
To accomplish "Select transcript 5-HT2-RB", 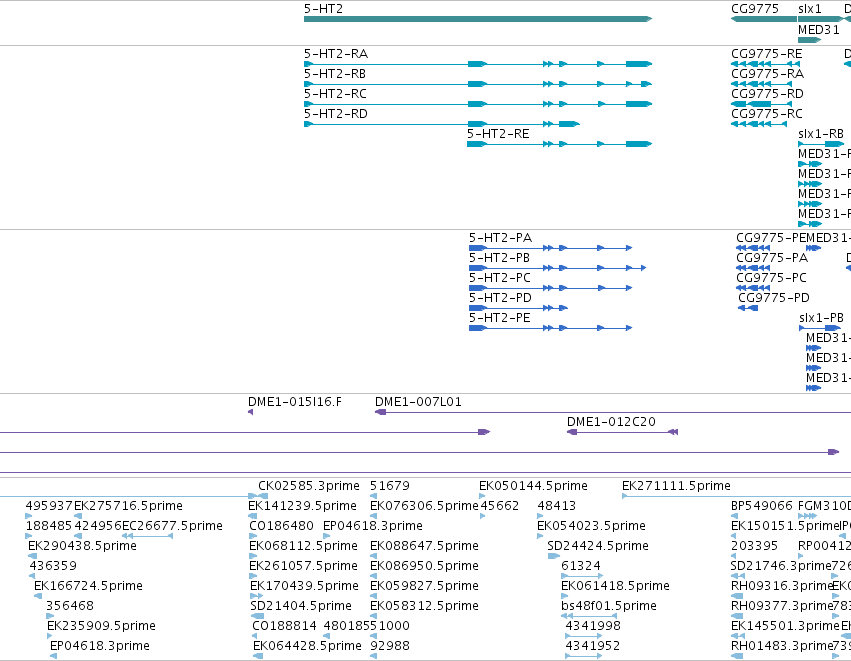I will (x=335, y=74).
